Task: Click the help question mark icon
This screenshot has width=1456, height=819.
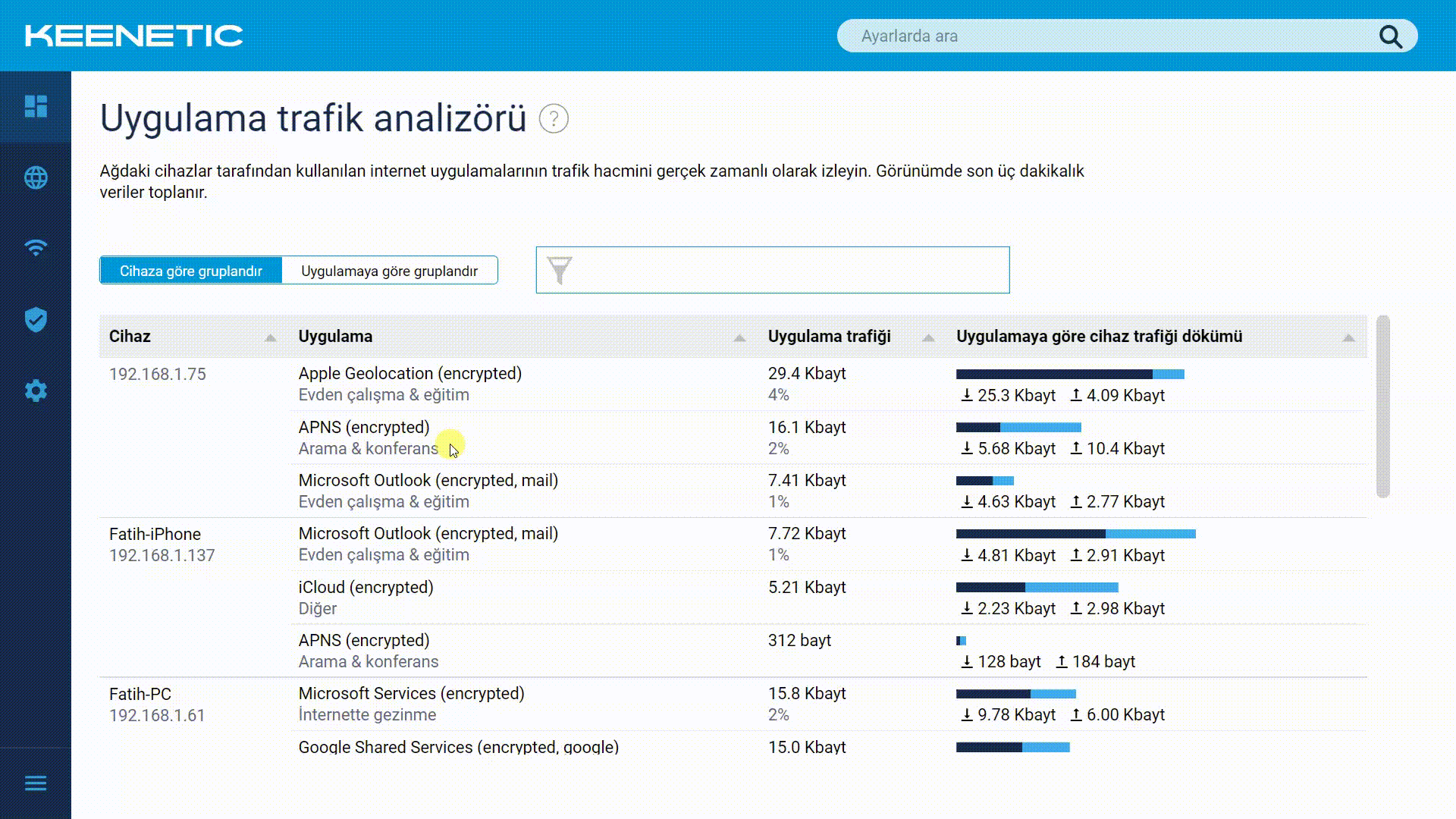Action: coord(554,119)
